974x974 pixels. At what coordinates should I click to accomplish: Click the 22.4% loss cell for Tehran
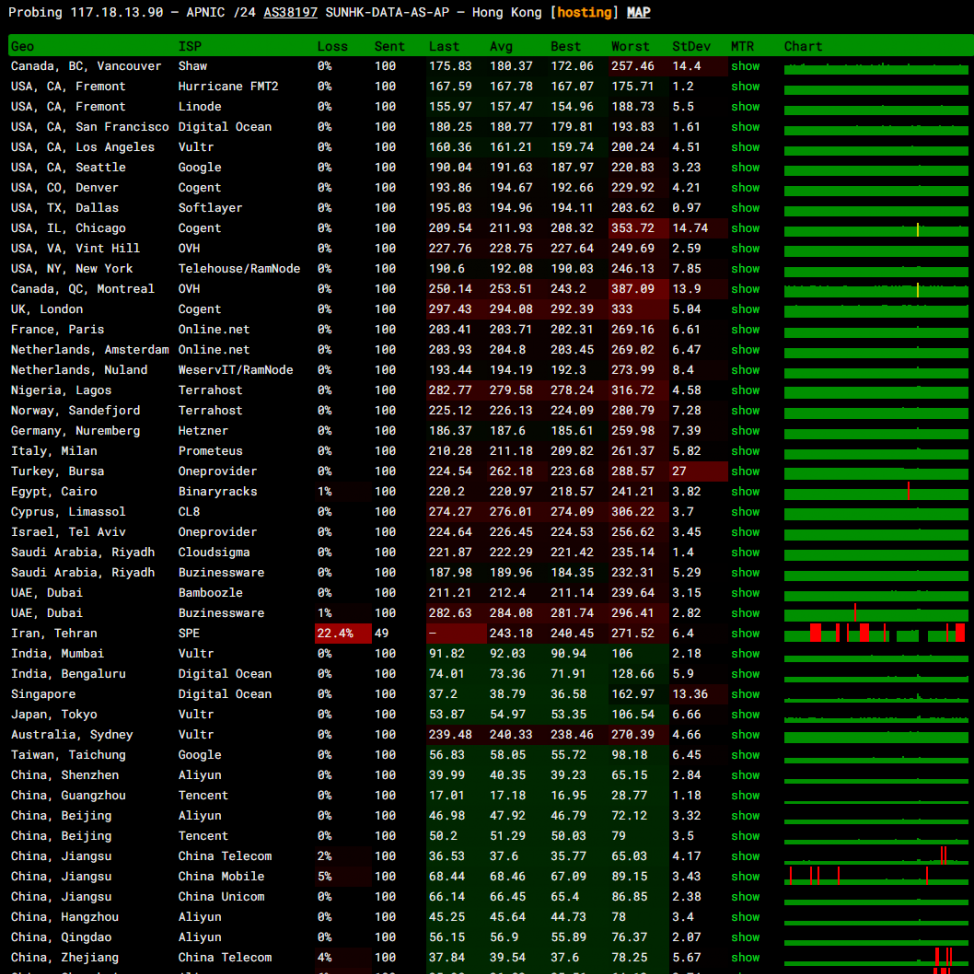click(343, 634)
